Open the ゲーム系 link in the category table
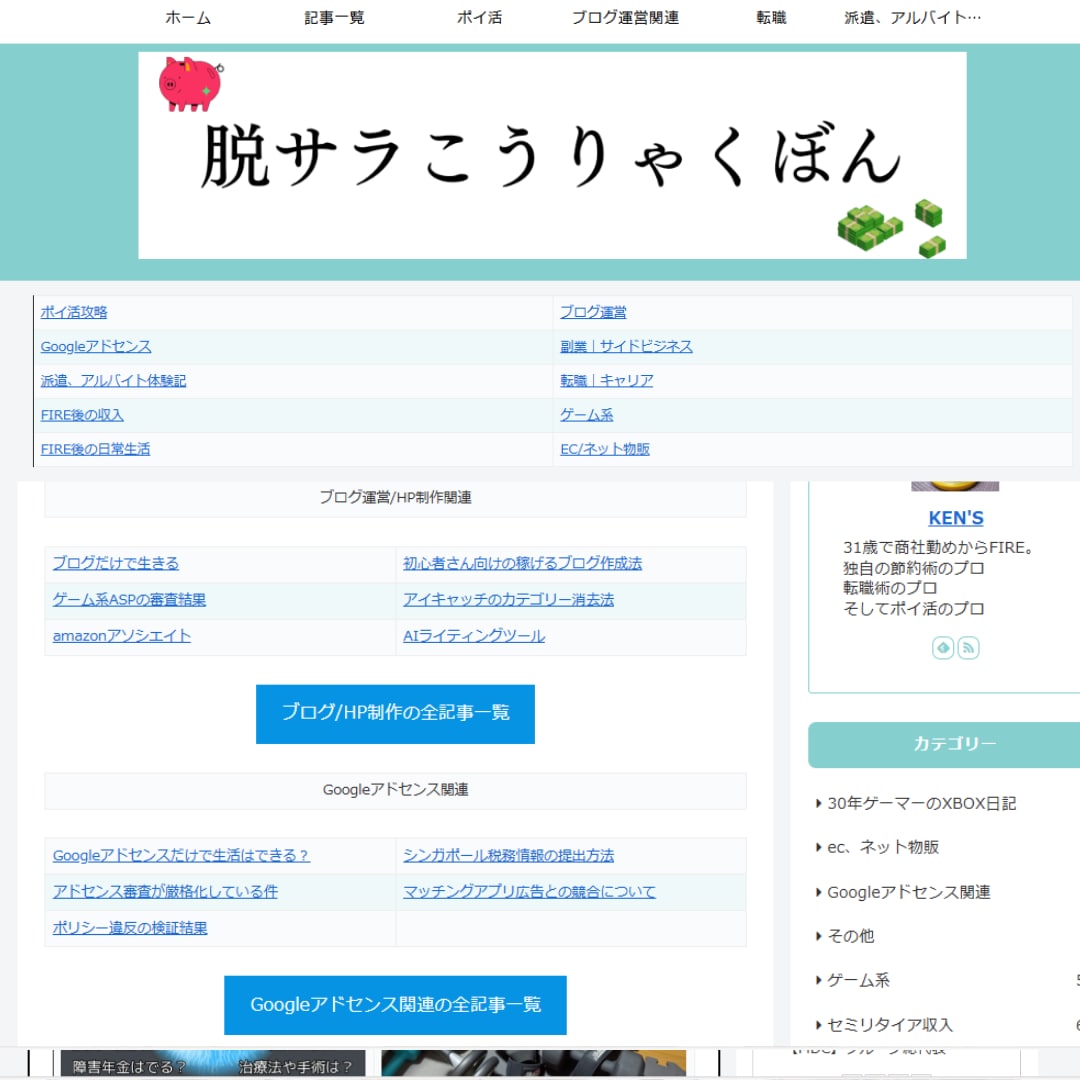Image resolution: width=1080 pixels, height=1080 pixels. click(x=586, y=415)
